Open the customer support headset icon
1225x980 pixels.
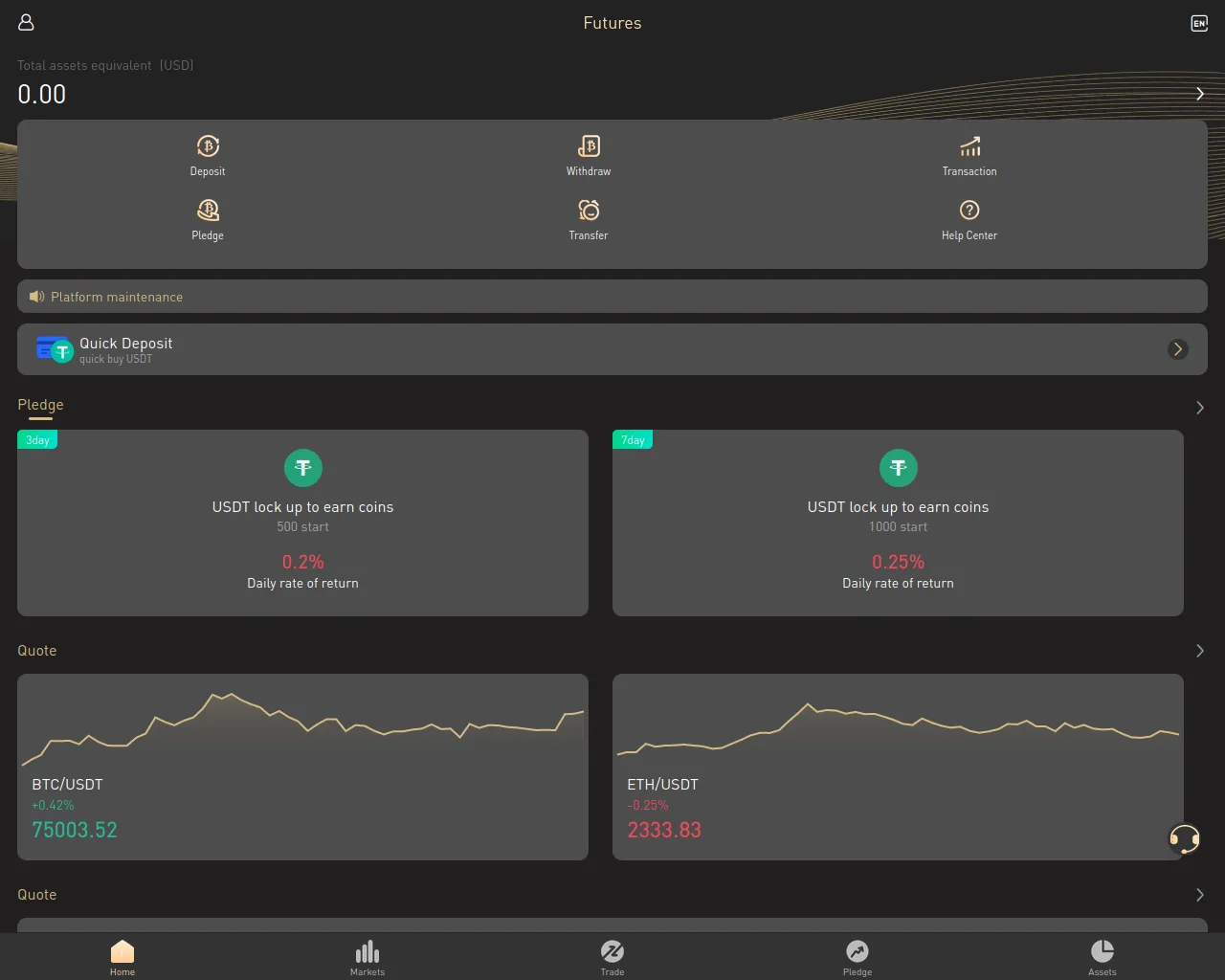tap(1184, 839)
